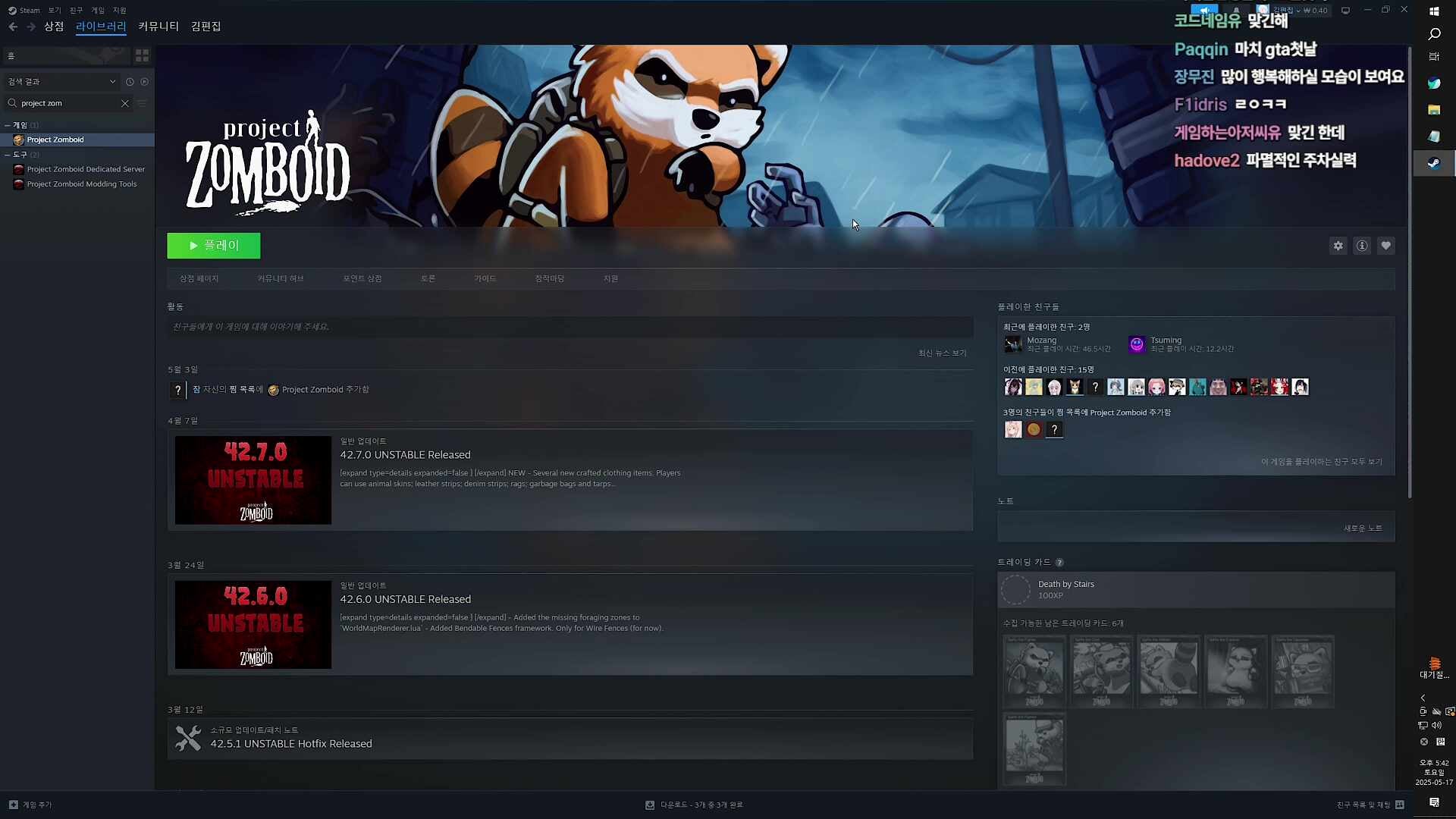Open the 토론 discussions link
The image size is (1456, 819).
tap(428, 279)
